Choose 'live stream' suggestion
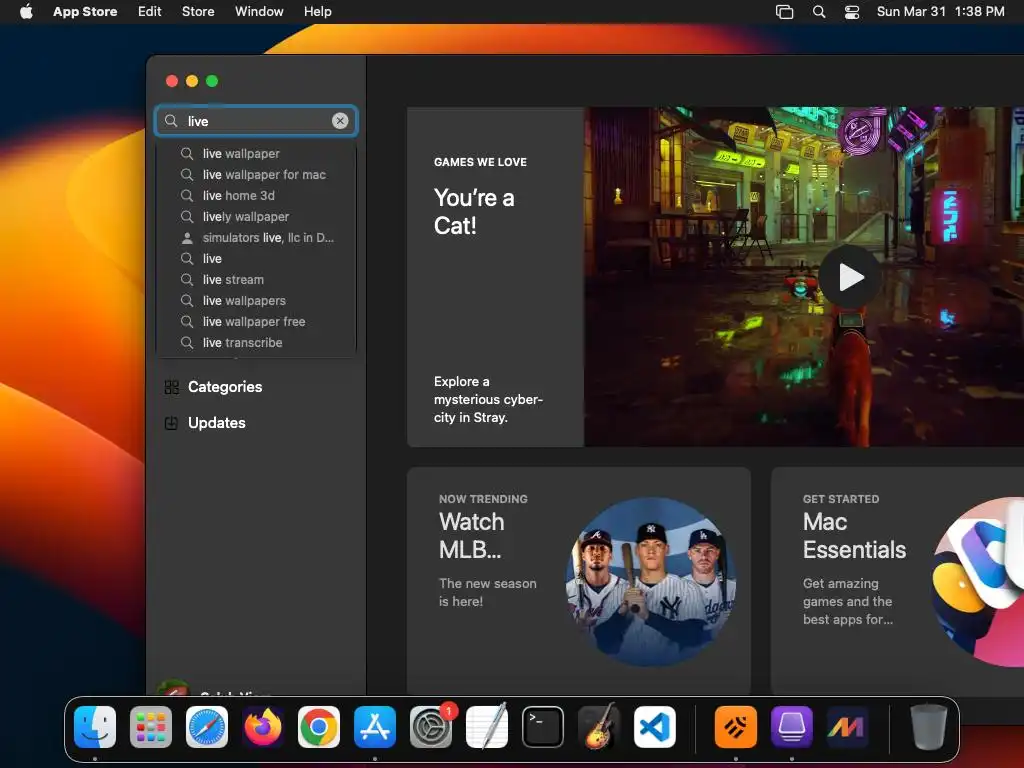 coord(256,280)
